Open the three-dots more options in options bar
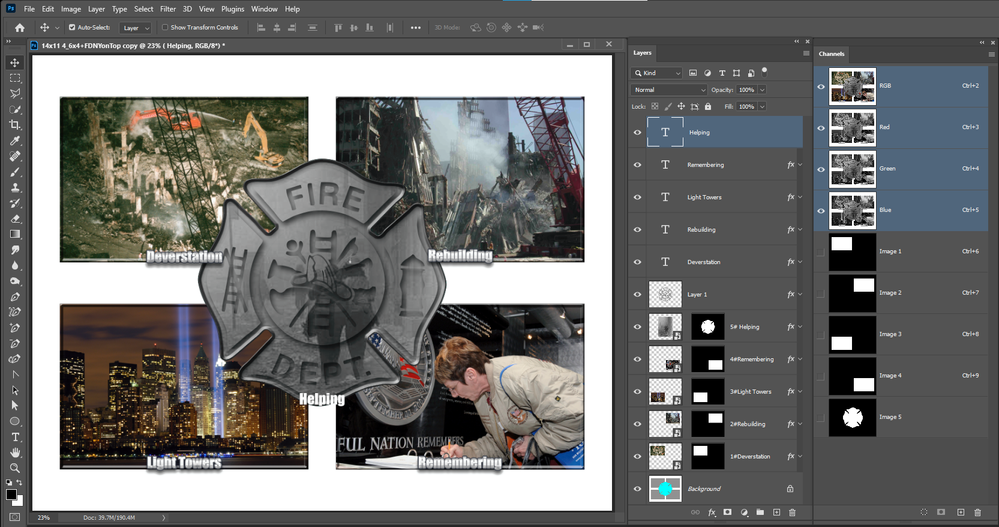This screenshot has width=999, height=527. pyautogui.click(x=415, y=27)
